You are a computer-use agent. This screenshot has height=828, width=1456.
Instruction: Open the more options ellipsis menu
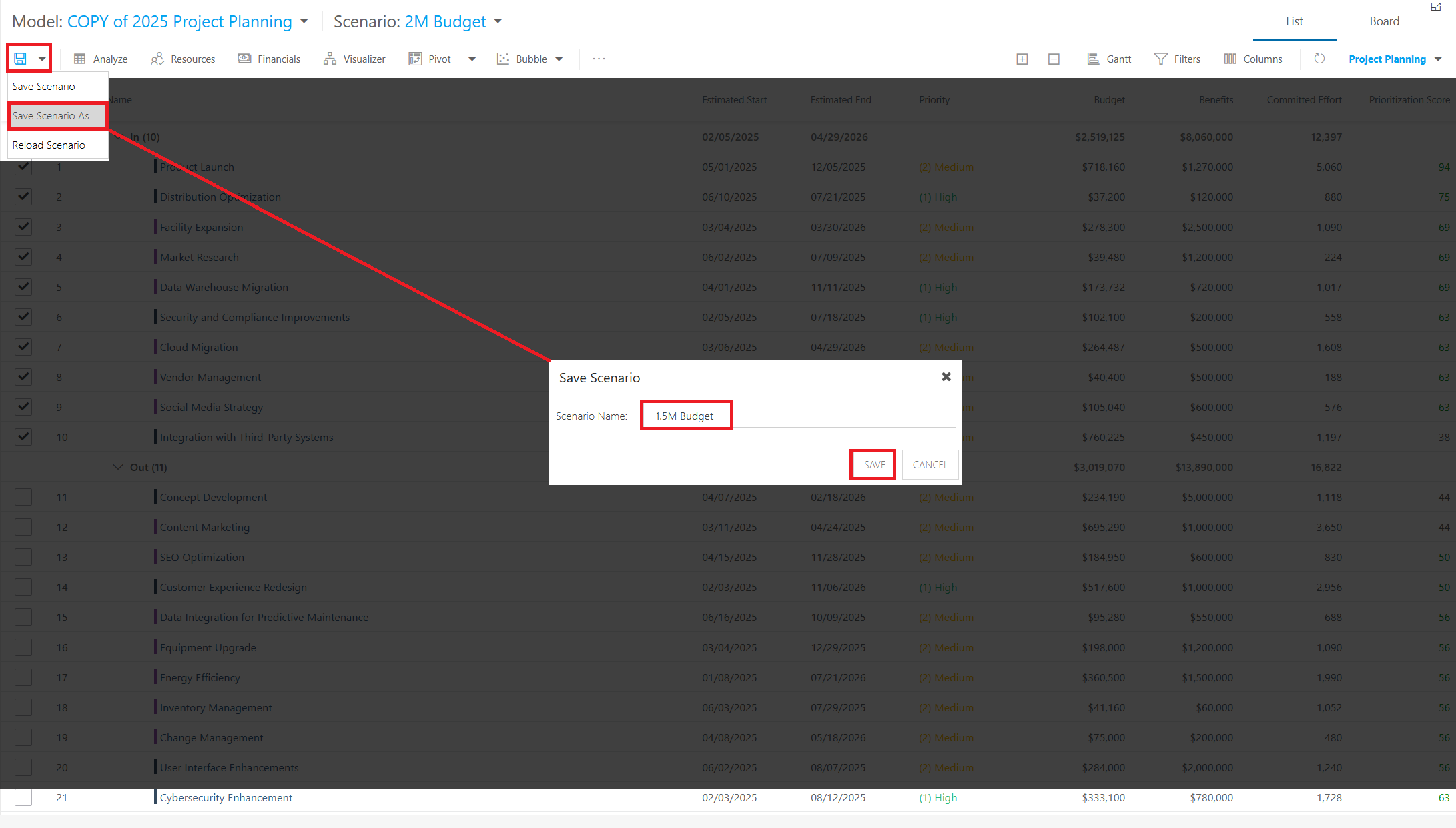(x=599, y=59)
